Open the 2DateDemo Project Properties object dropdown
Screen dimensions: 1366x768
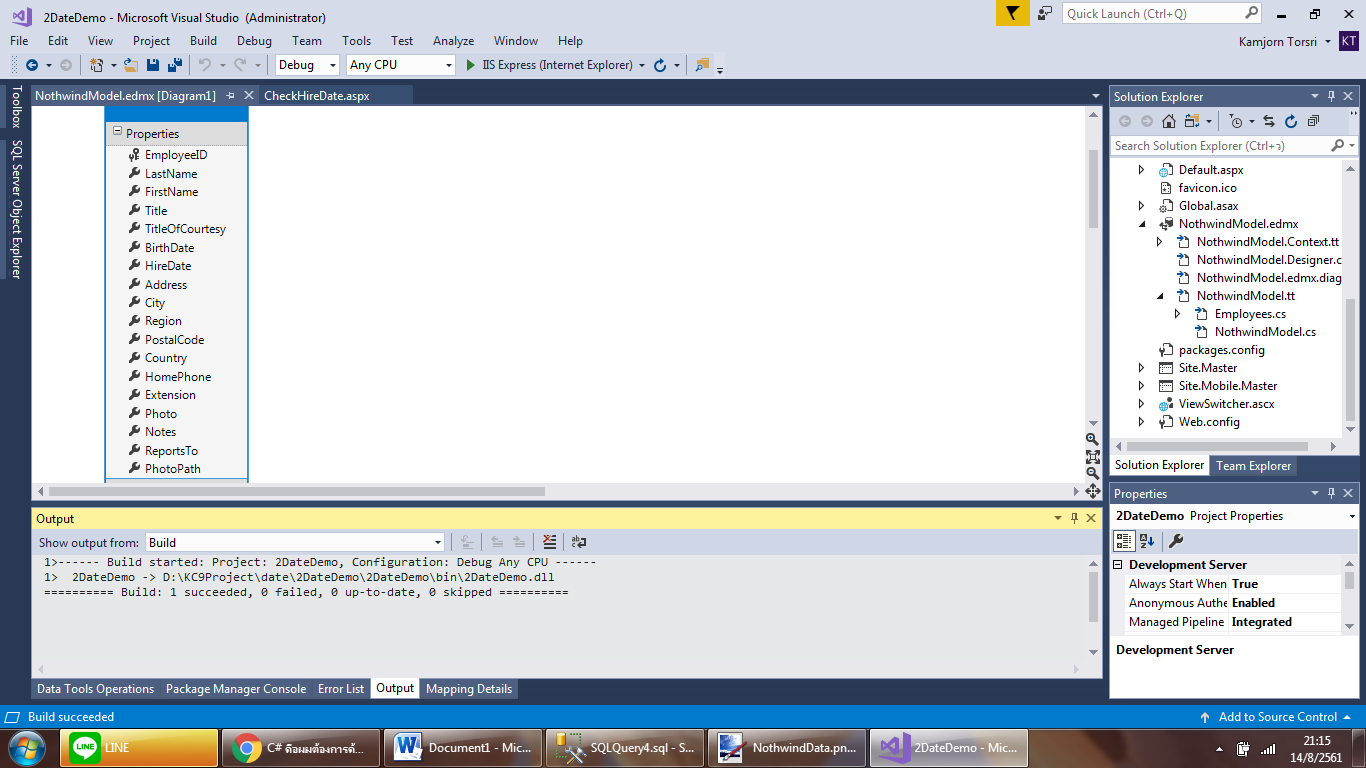pos(1352,516)
